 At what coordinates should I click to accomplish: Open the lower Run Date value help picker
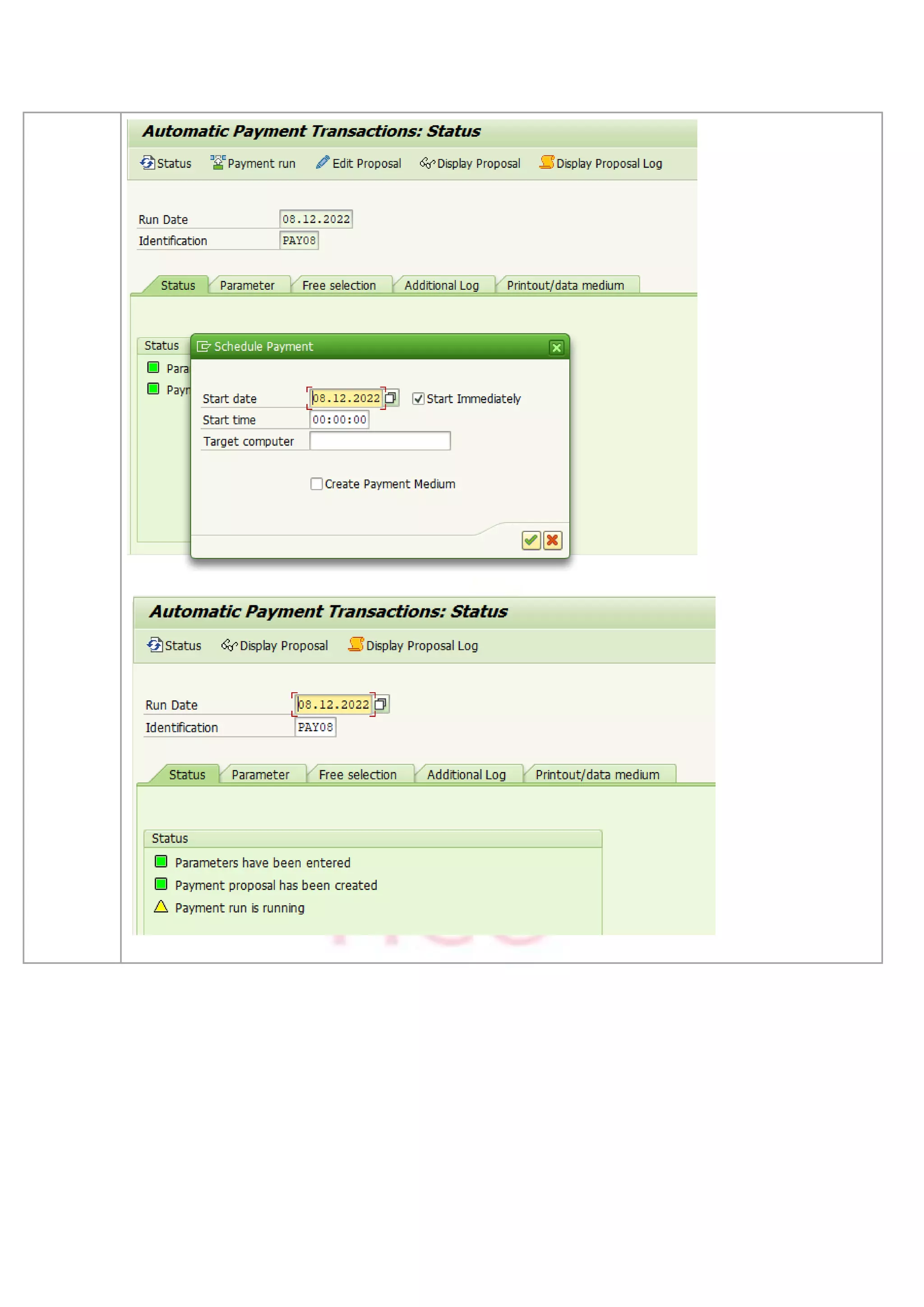[x=381, y=704]
